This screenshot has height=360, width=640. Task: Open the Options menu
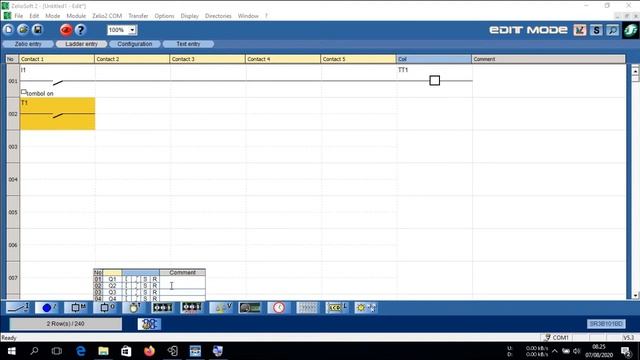pyautogui.click(x=164, y=16)
